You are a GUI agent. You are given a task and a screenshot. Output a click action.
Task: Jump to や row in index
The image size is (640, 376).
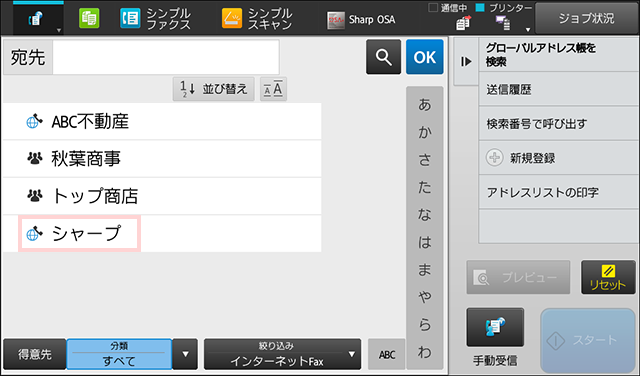click(424, 297)
